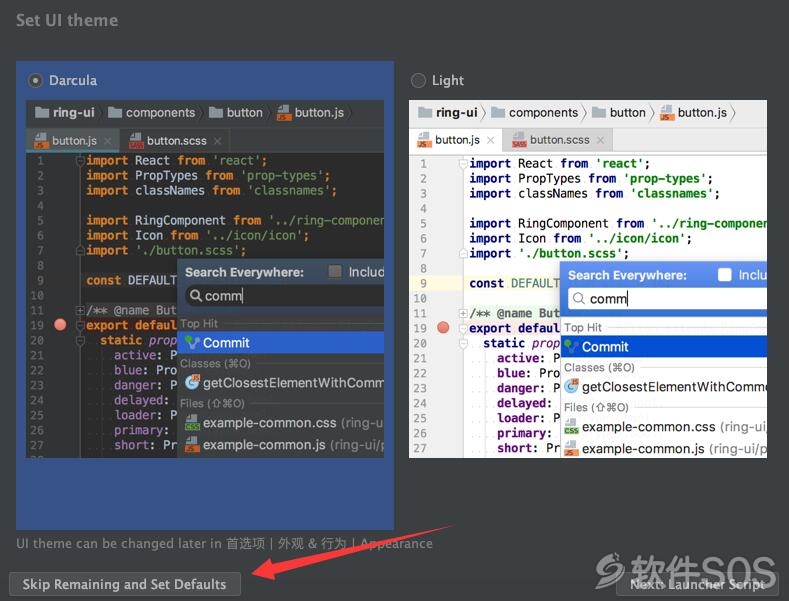Select the Darcula theme radio button
This screenshot has height=601, width=789.
tap(35, 81)
